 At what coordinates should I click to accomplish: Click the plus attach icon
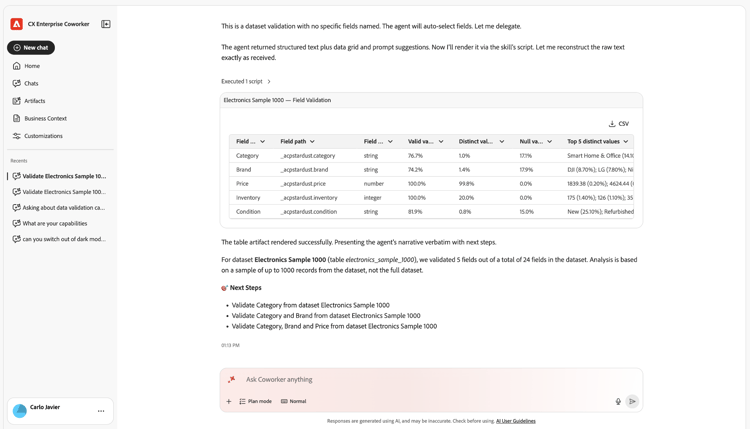pos(229,401)
